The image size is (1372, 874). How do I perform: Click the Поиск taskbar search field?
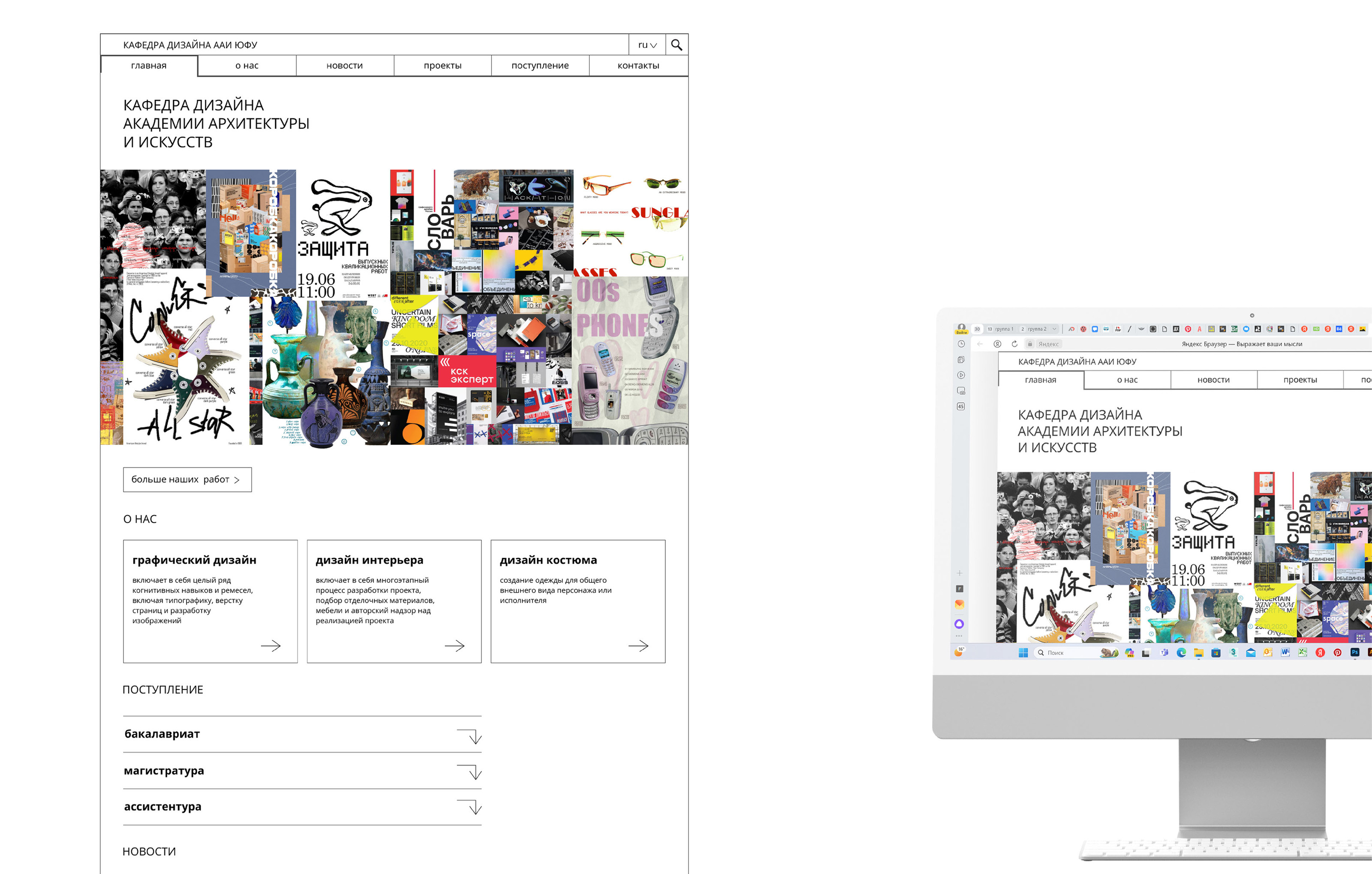point(1055,652)
